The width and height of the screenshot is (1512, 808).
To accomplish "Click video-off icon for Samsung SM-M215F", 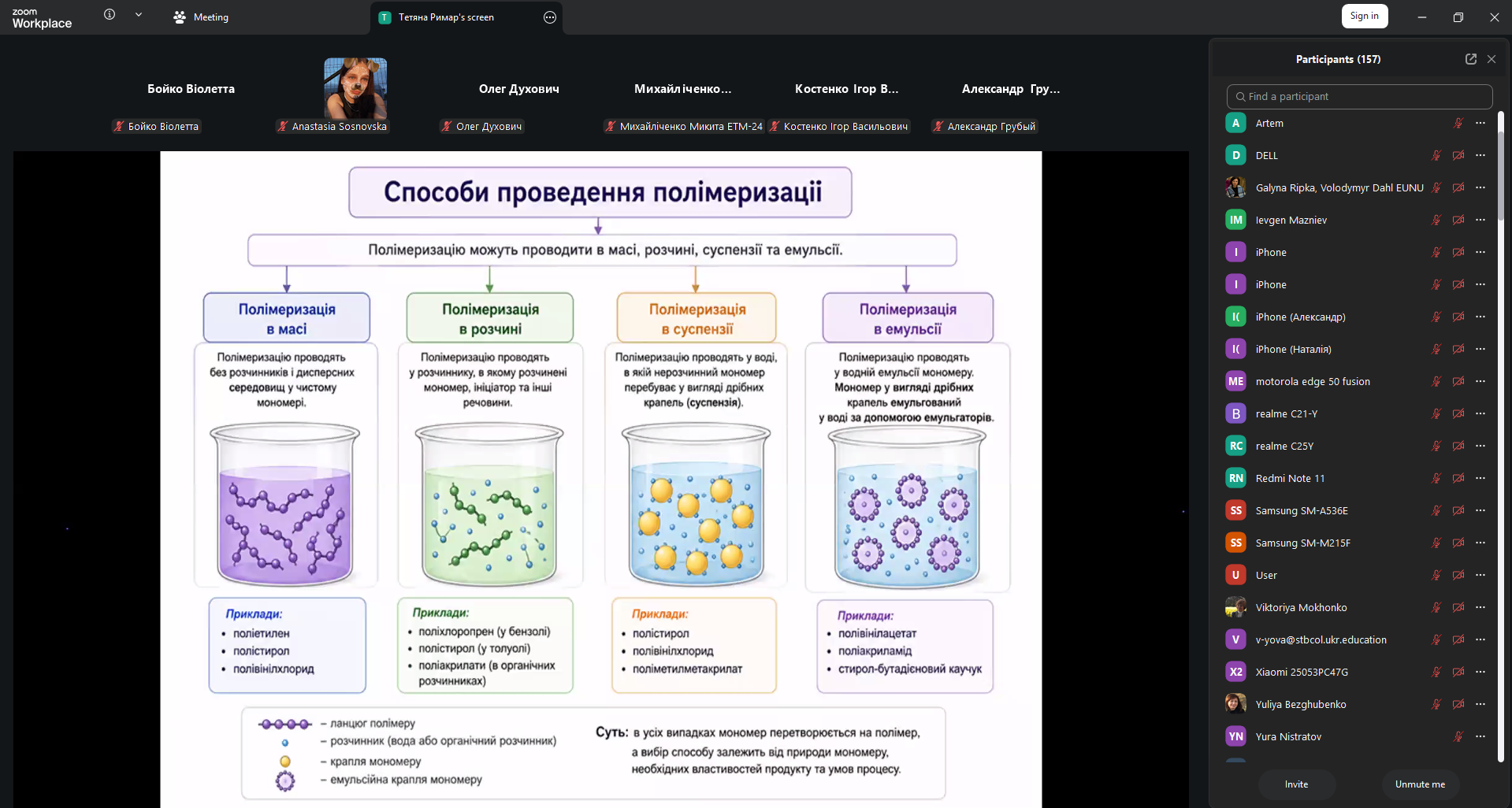I will click(1458, 543).
